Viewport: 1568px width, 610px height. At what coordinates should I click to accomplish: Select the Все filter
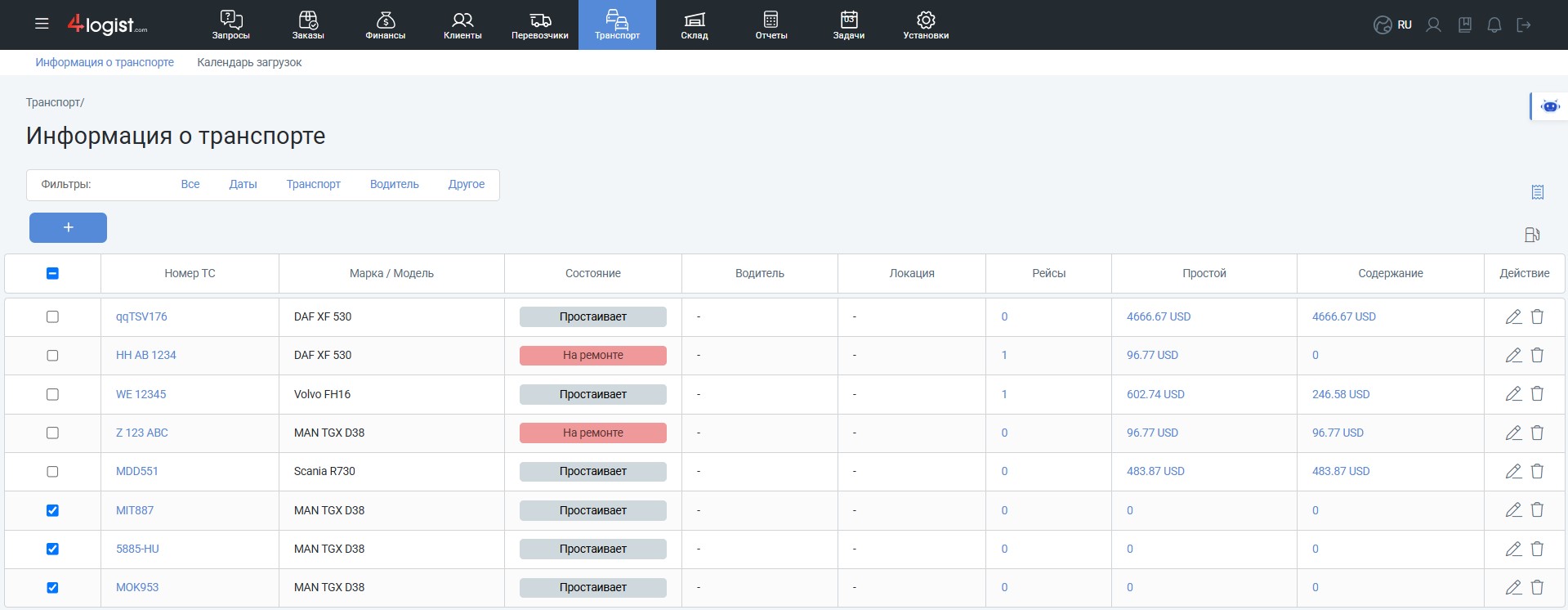[x=190, y=184]
